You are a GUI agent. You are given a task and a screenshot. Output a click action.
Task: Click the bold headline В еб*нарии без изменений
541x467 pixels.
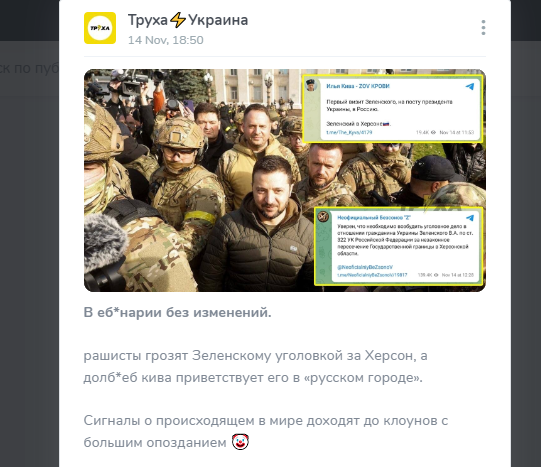pyautogui.click(x=177, y=312)
